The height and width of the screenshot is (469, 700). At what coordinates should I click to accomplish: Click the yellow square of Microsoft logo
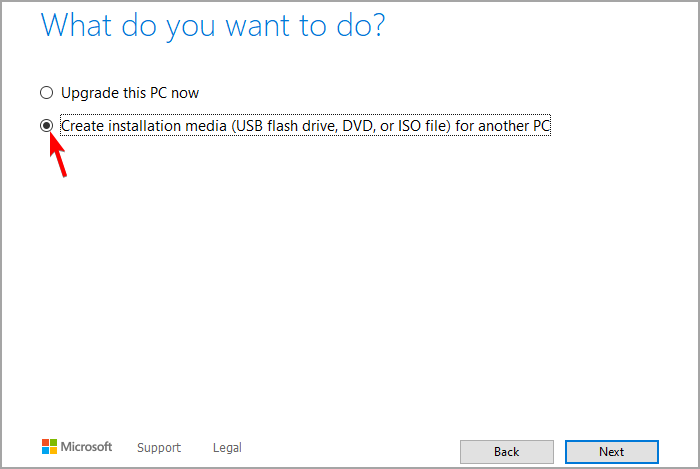(x=53, y=451)
